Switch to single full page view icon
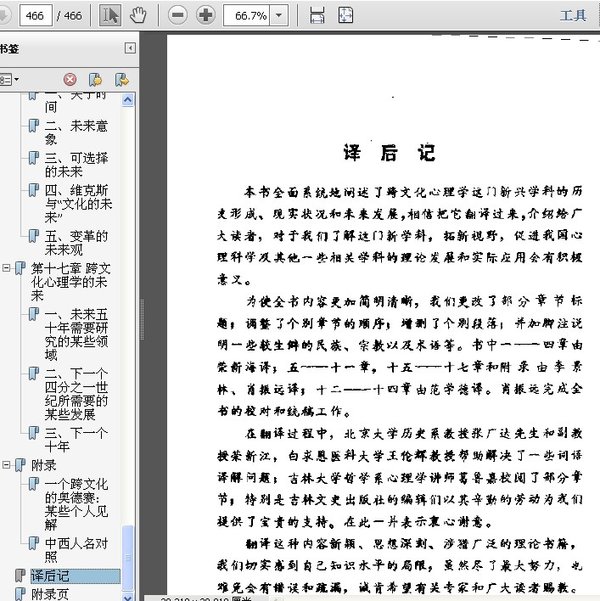600x601 pixels. click(345, 15)
